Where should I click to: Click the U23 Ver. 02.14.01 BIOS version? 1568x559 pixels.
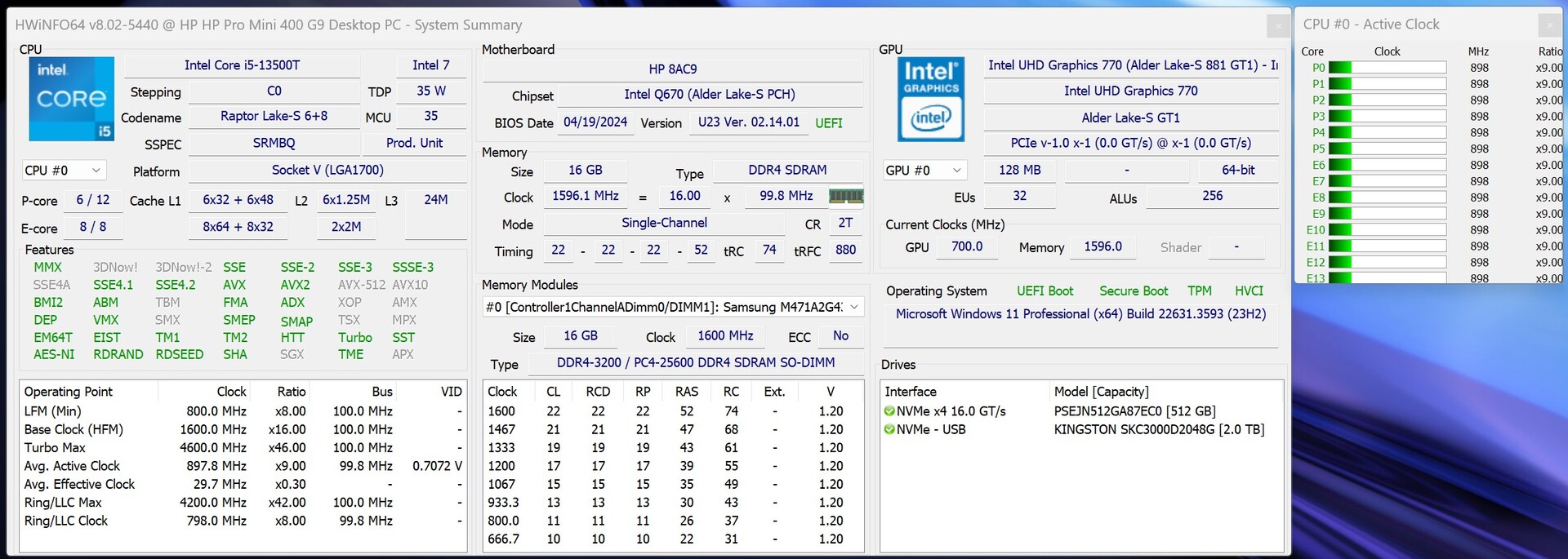748,122
